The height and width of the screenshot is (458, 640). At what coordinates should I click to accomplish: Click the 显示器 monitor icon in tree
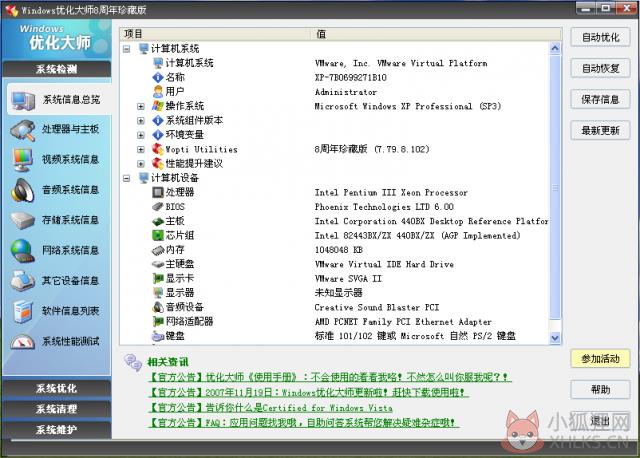tap(158, 293)
